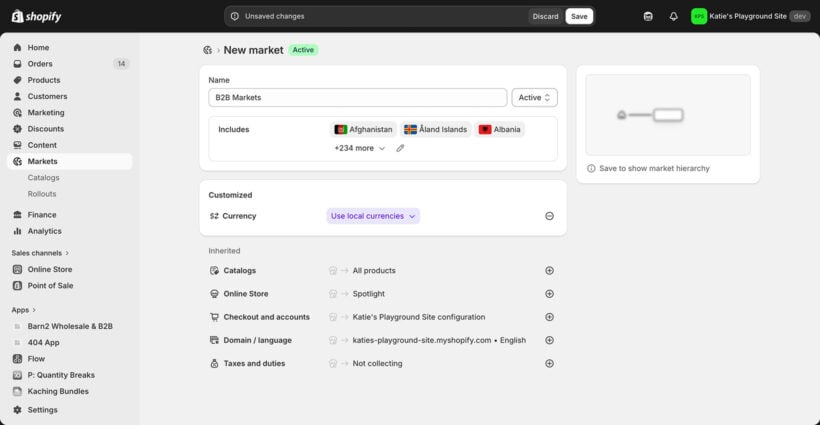Open the Active status dropdown
Viewport: 820px width, 425px height.
click(534, 98)
